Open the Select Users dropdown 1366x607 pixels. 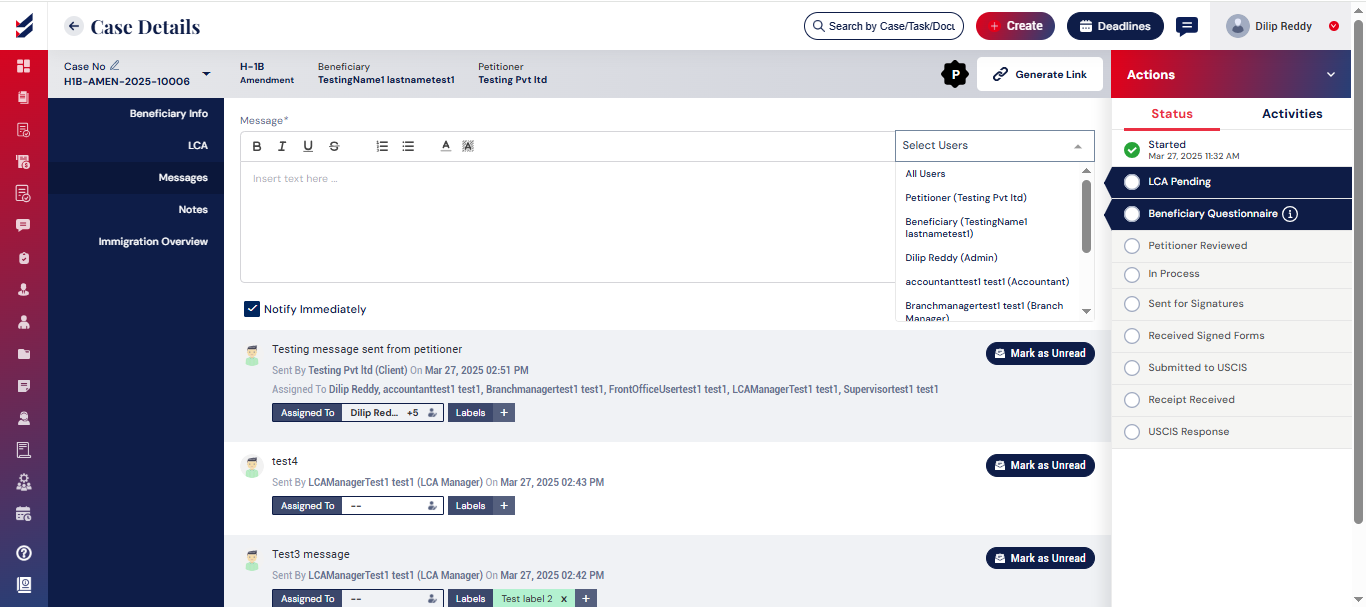994,146
